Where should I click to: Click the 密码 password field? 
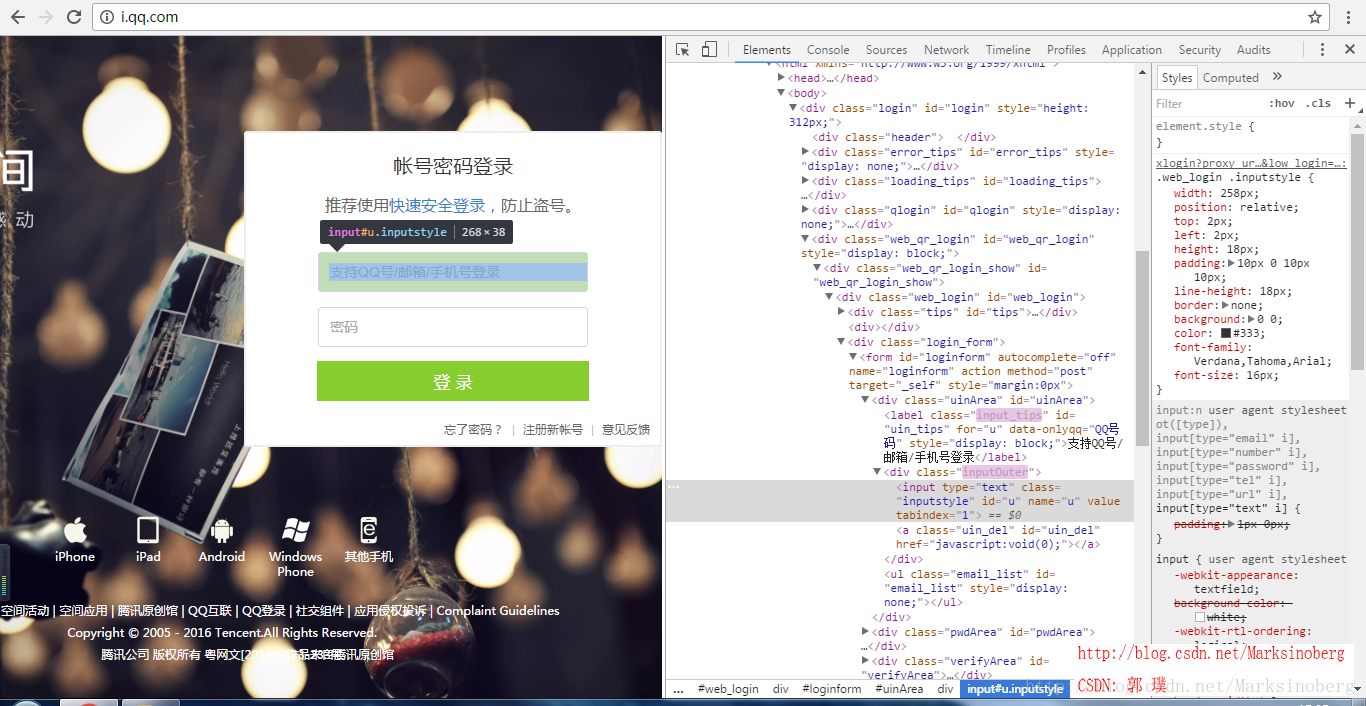(453, 327)
